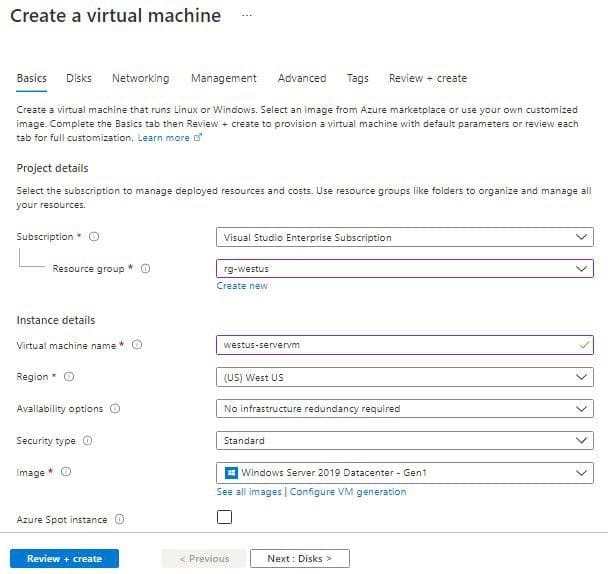Switch to the Advanced tab

[302, 78]
